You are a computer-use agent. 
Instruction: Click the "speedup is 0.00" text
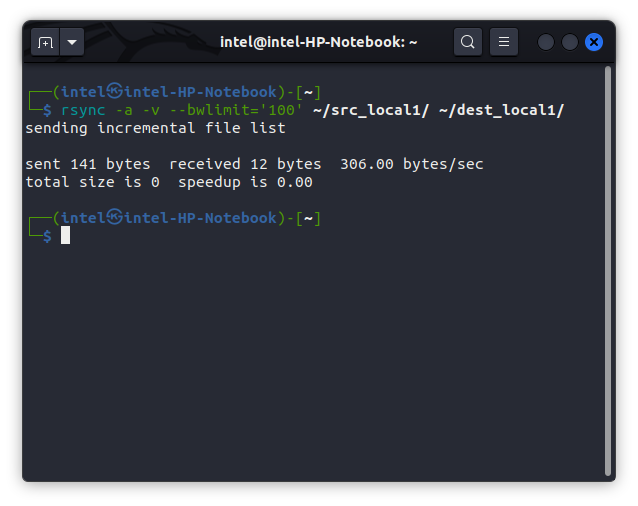pyautogui.click(x=245, y=183)
